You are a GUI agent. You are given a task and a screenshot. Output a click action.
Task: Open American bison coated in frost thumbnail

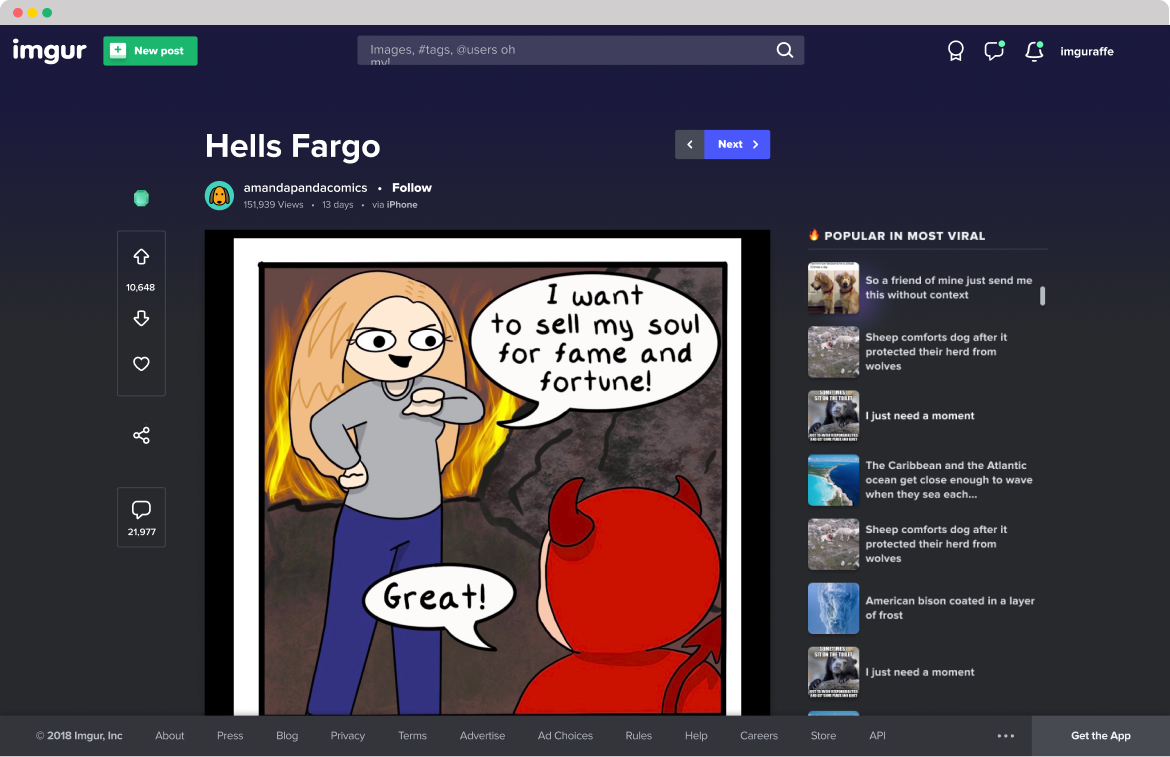(x=833, y=608)
